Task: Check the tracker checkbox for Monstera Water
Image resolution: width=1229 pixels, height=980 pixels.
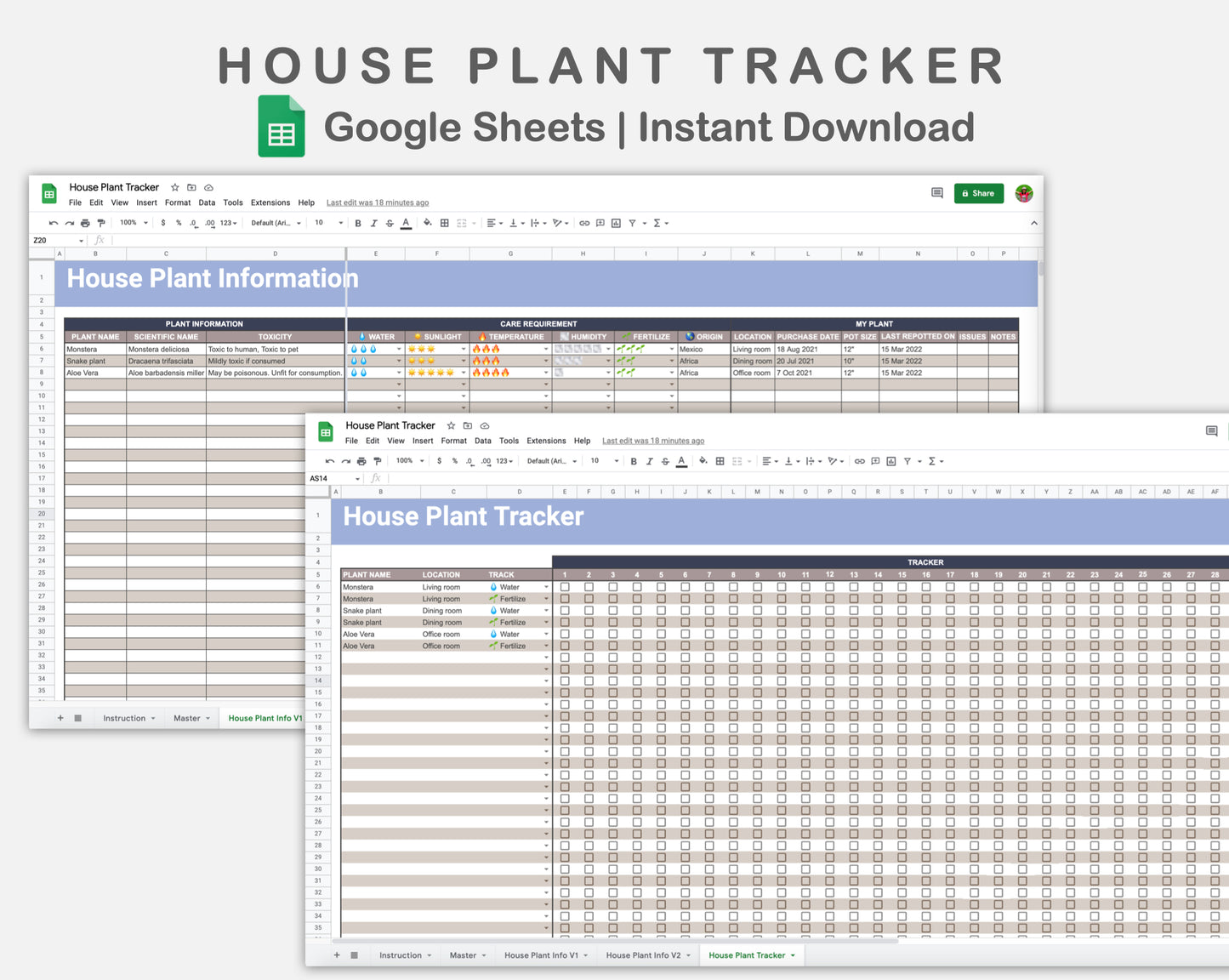Action: (x=564, y=587)
